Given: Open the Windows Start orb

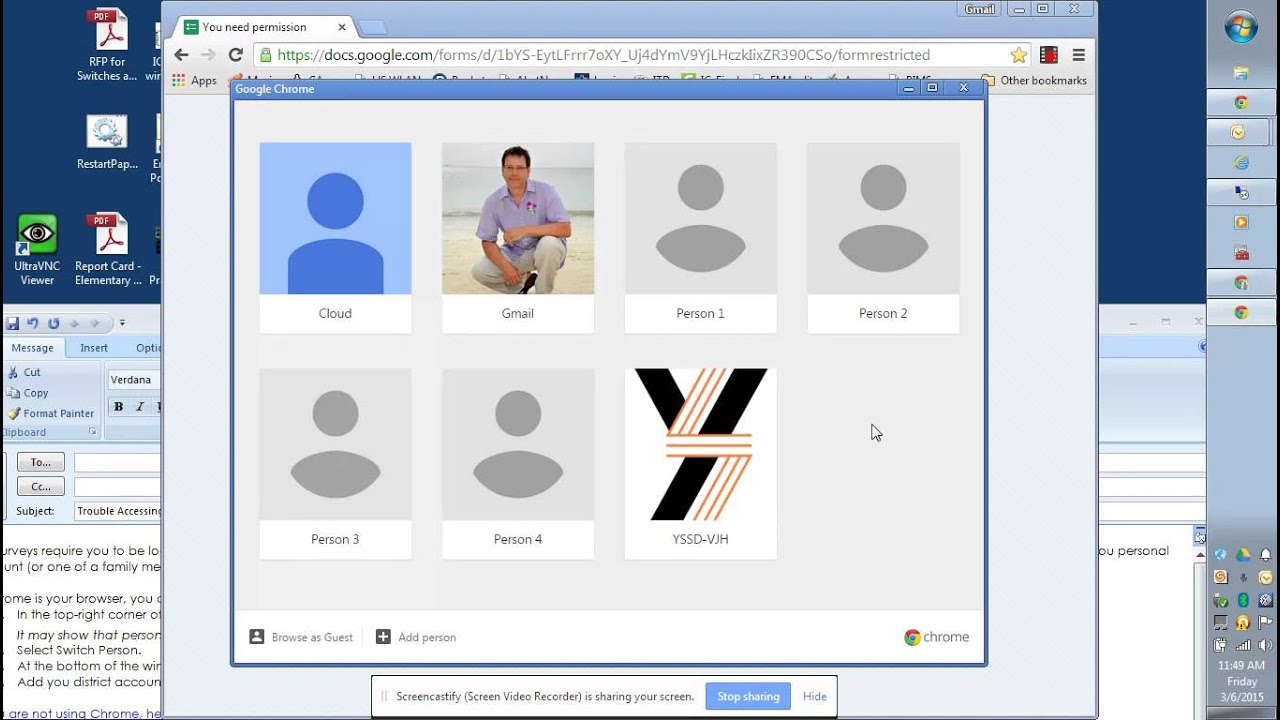Looking at the screenshot, I should 1241,28.
